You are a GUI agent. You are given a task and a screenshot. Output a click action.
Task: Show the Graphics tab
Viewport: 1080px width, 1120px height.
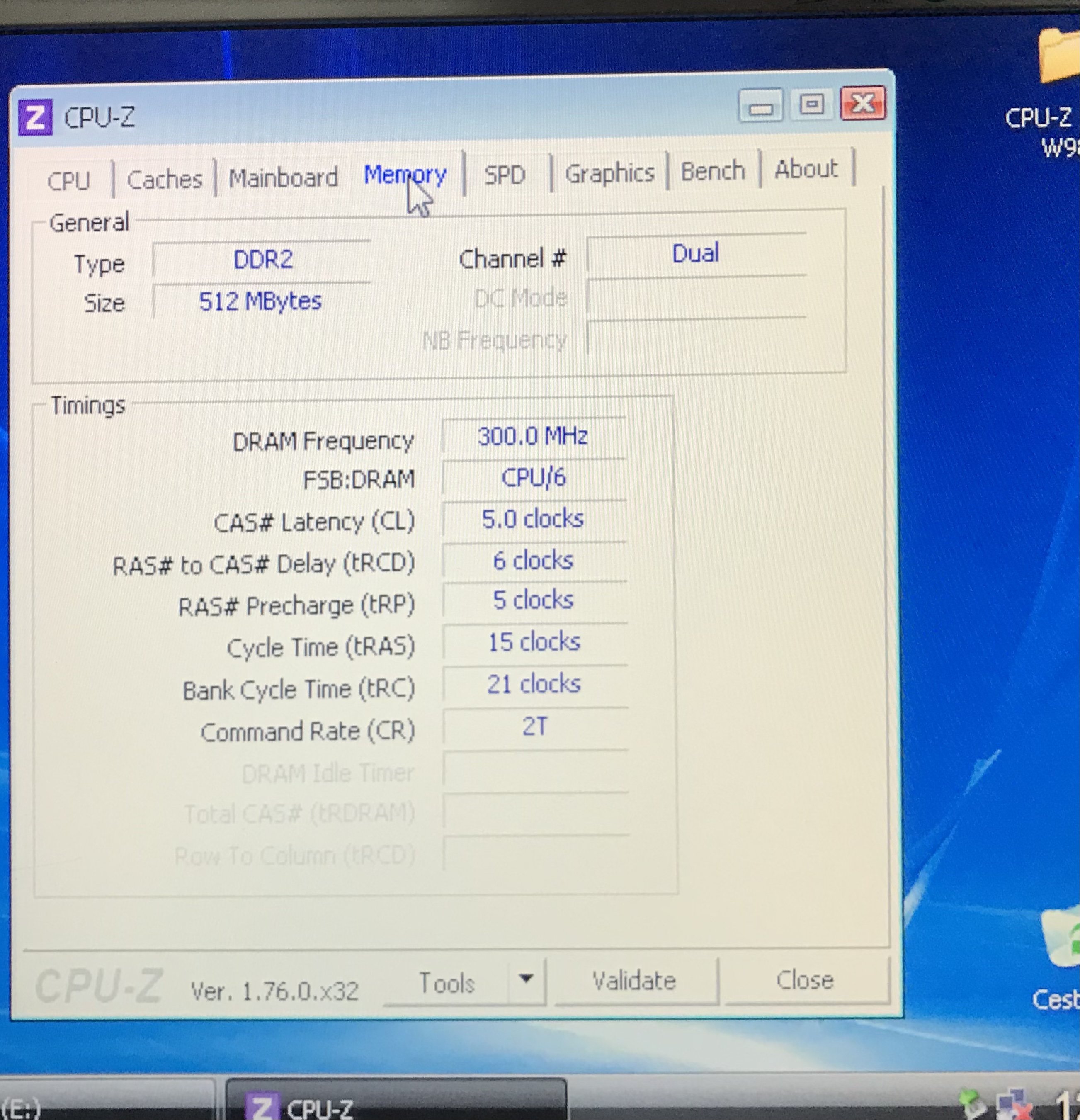tap(609, 173)
